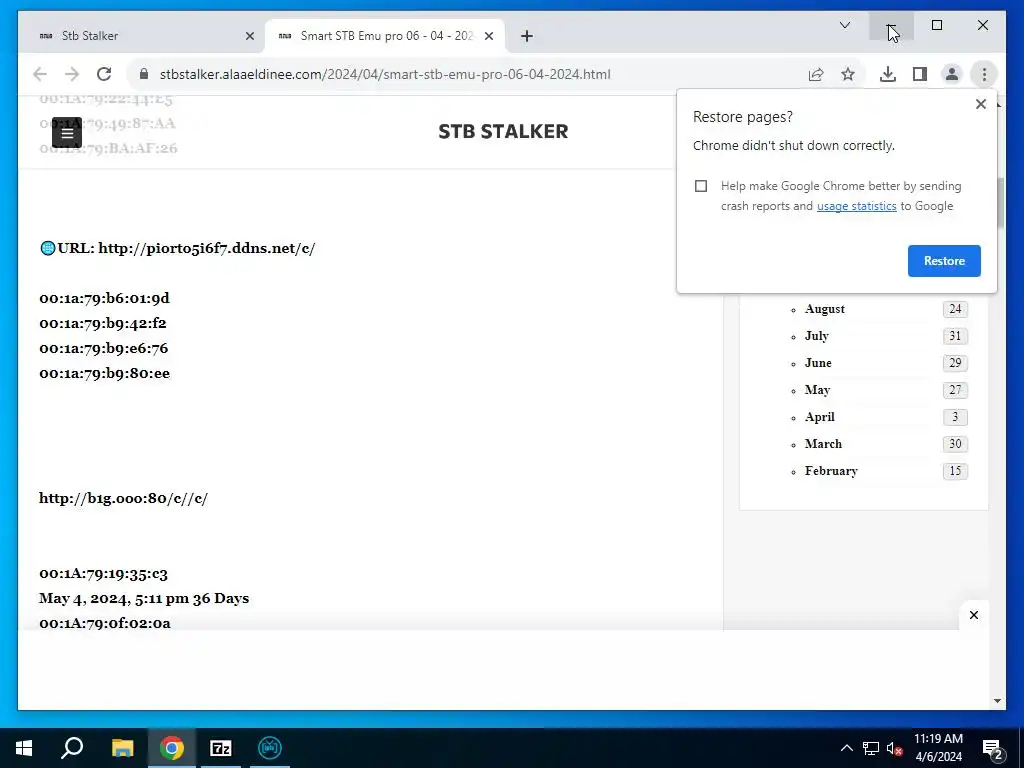Click MAC address 00:1a:79:b9:80:ee
Image resolution: width=1024 pixels, height=768 pixels.
[x=104, y=373]
